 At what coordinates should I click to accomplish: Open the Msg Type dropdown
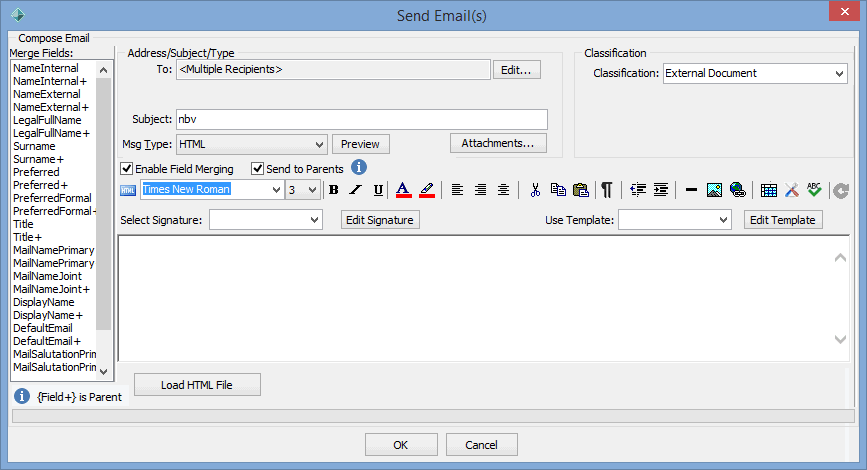coord(319,144)
